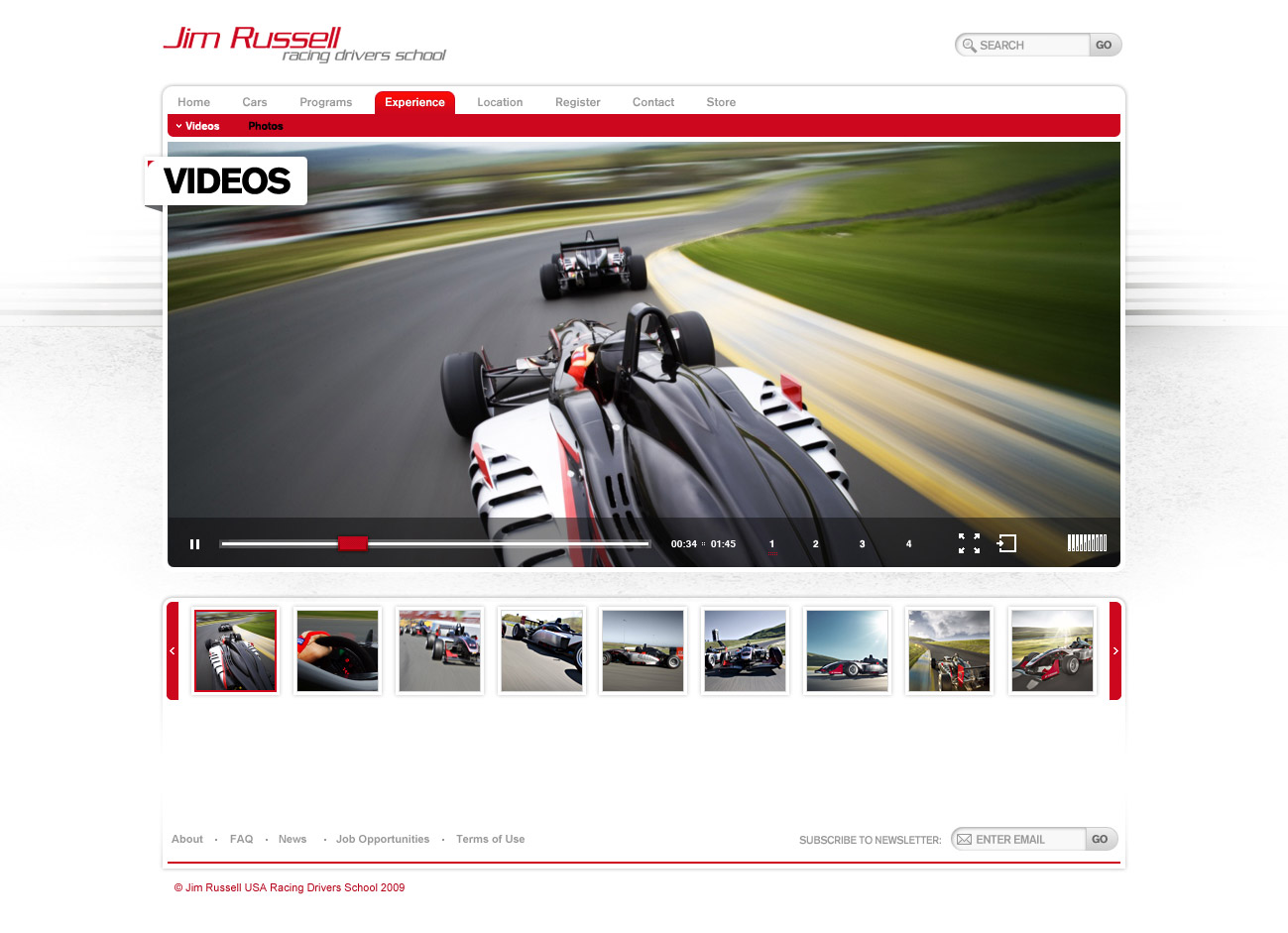Open the News footer link
This screenshot has height=933, width=1288.
[x=293, y=840]
